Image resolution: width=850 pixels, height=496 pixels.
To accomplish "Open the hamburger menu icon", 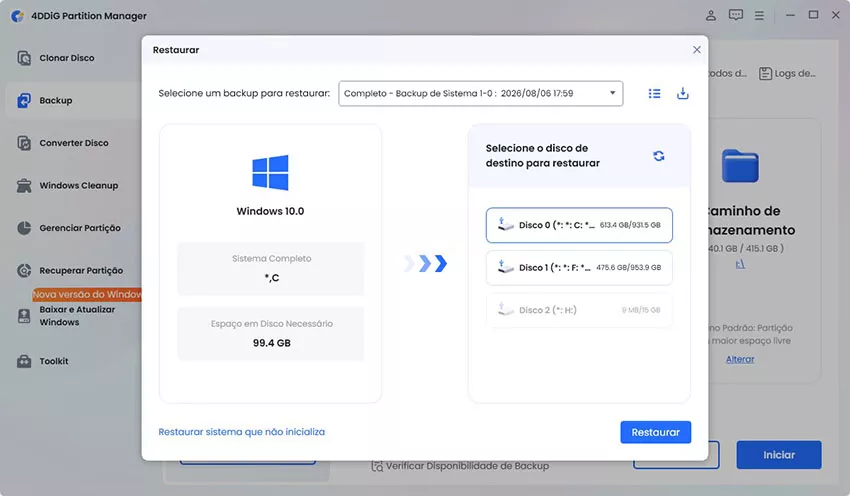I will 759,16.
